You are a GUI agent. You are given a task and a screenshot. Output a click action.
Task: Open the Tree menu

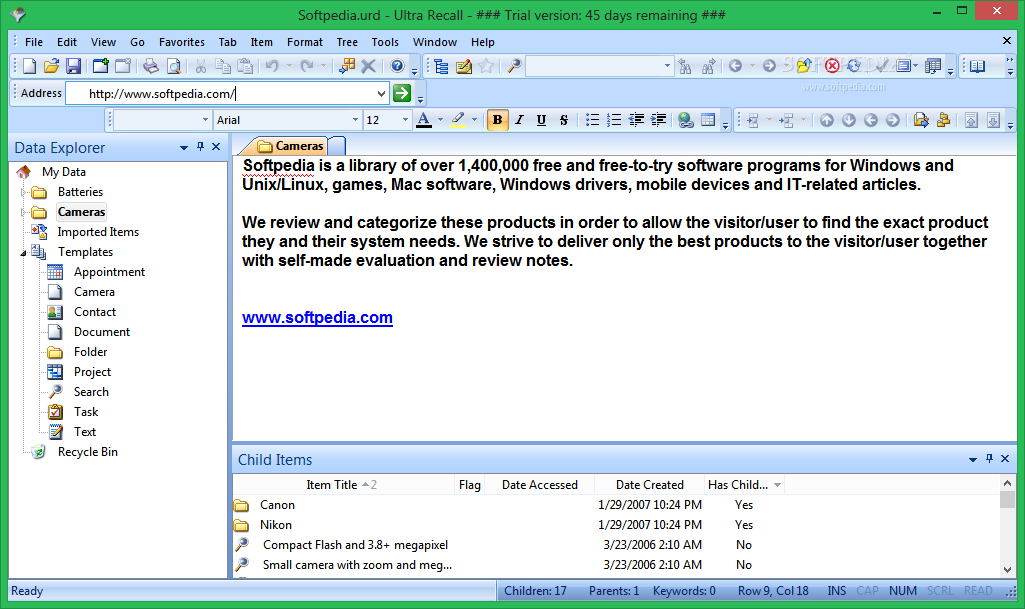point(347,42)
